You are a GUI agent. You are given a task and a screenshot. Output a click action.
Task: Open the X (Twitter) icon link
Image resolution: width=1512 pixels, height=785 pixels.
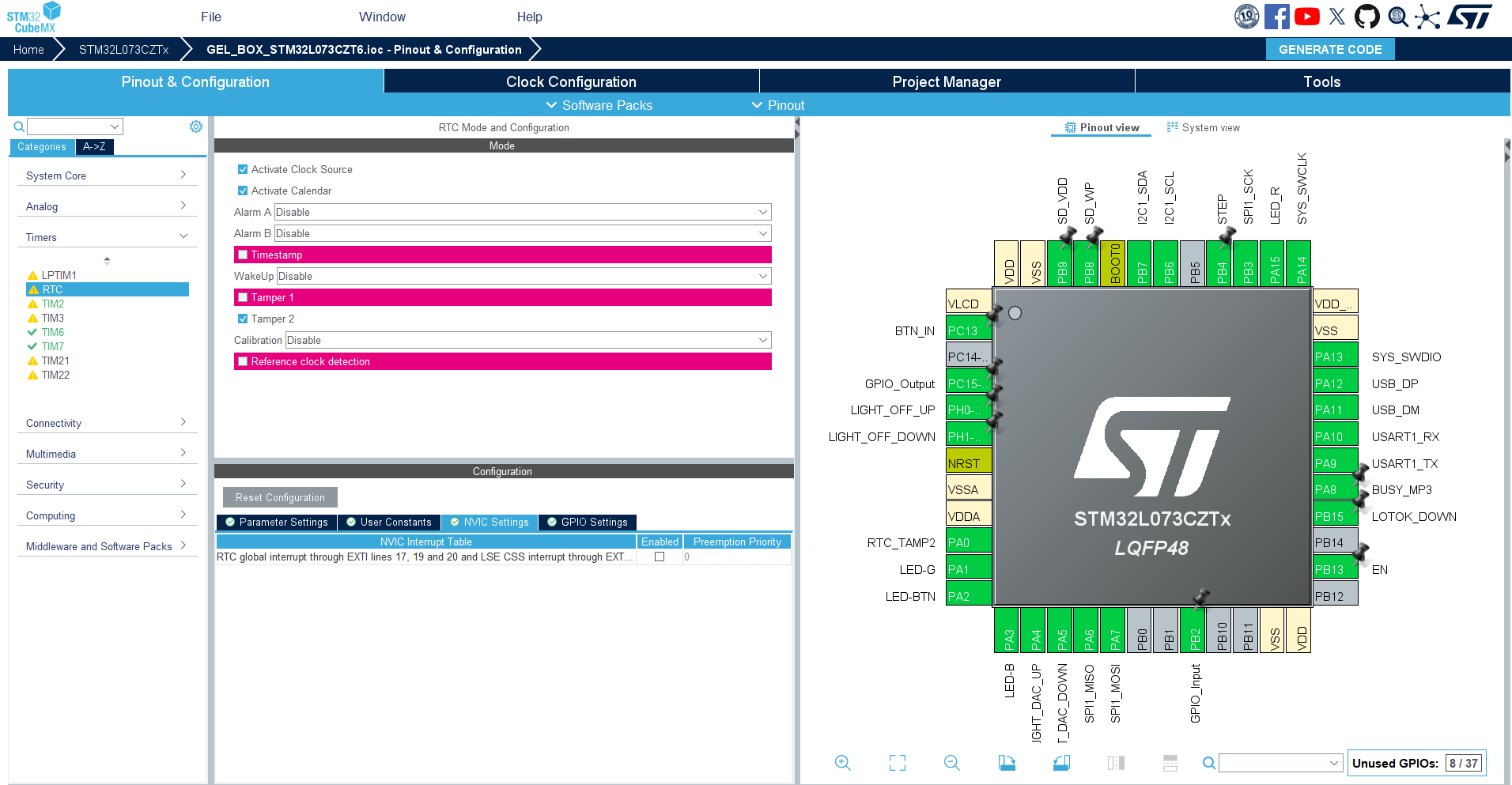1337,17
